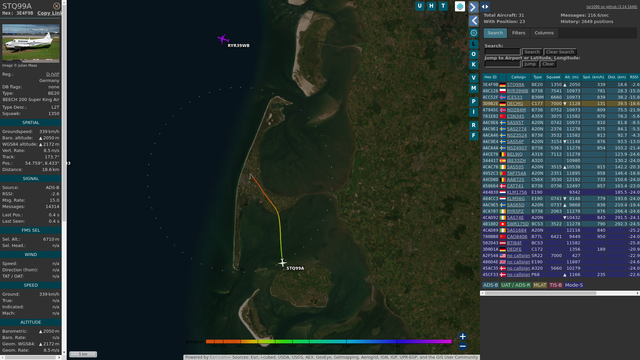Open the registration link under Reg.
This screenshot has height=360, width=640.
(53, 74)
